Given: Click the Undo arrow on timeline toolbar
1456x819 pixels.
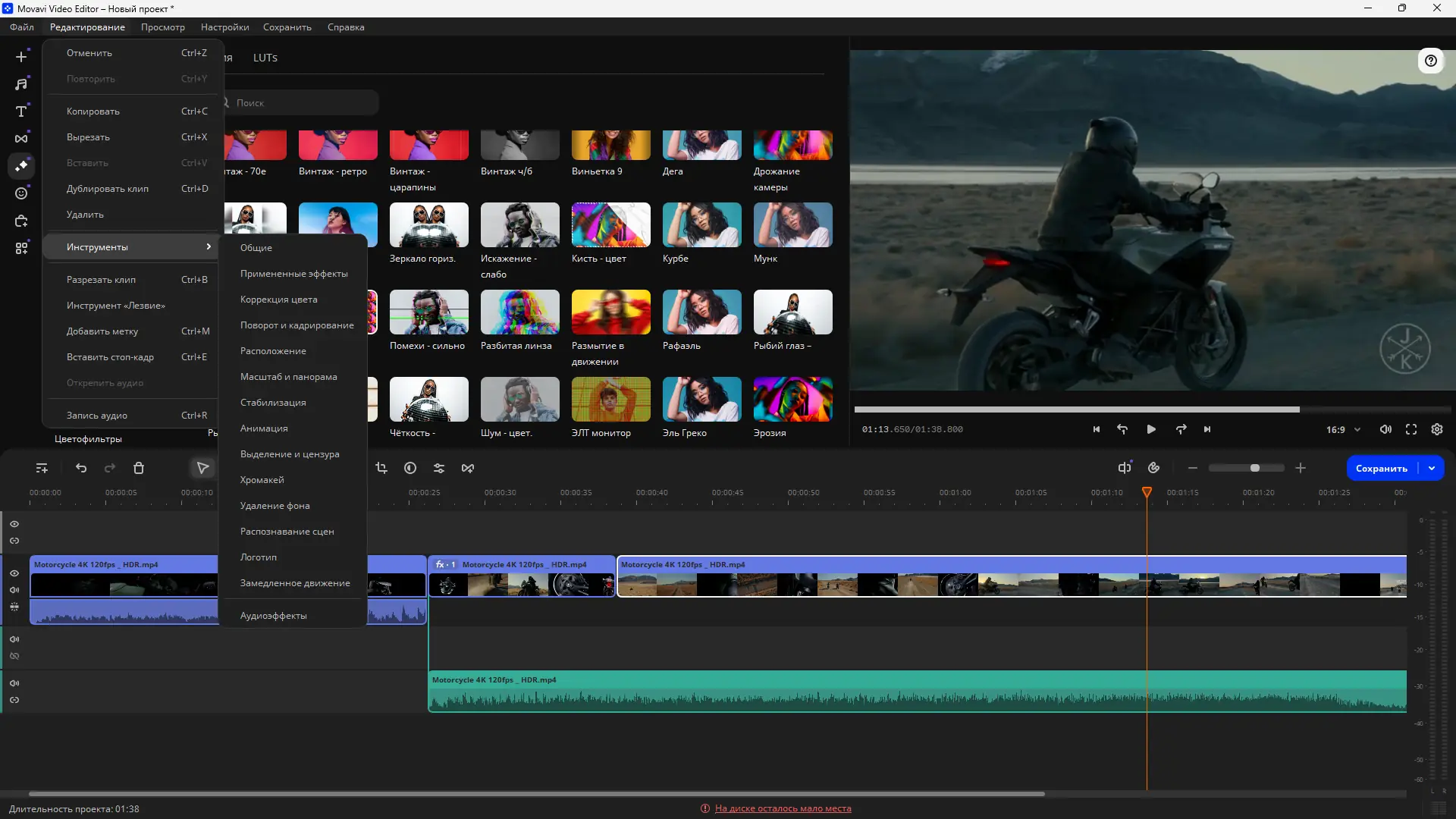Looking at the screenshot, I should click(x=81, y=469).
